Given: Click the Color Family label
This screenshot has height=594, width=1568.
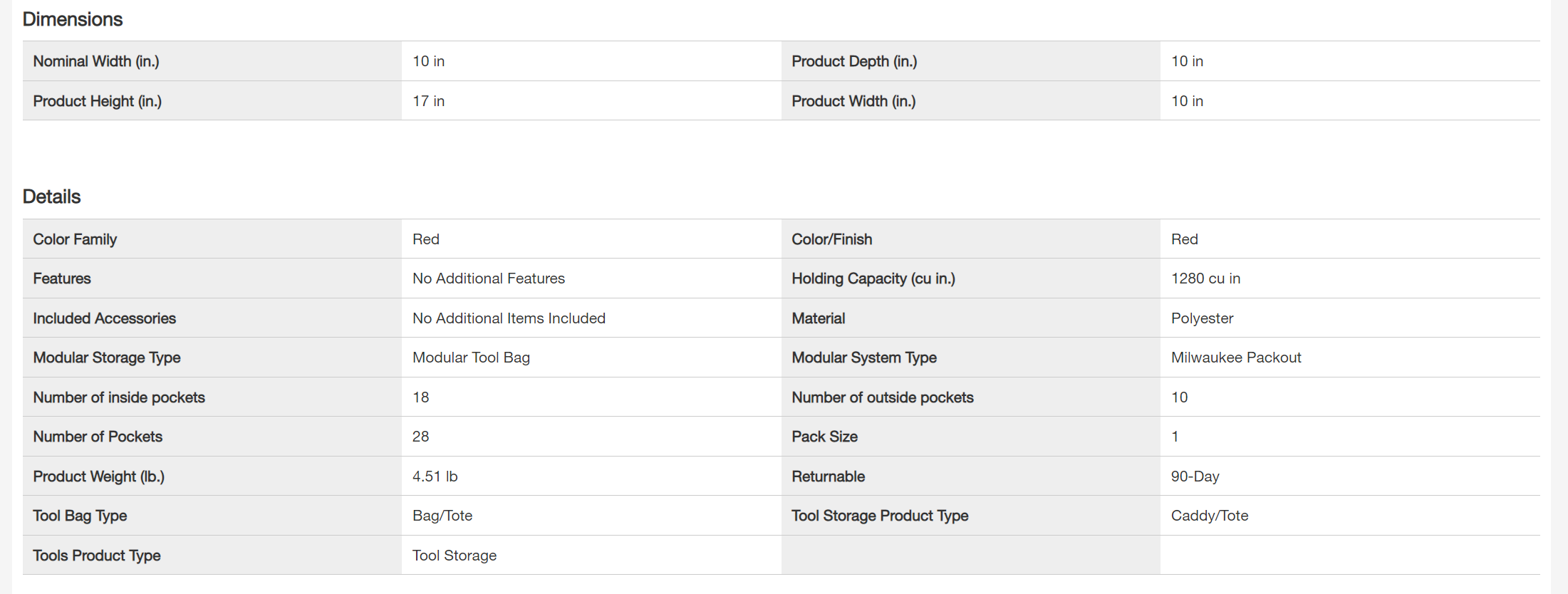Looking at the screenshot, I should coord(75,239).
